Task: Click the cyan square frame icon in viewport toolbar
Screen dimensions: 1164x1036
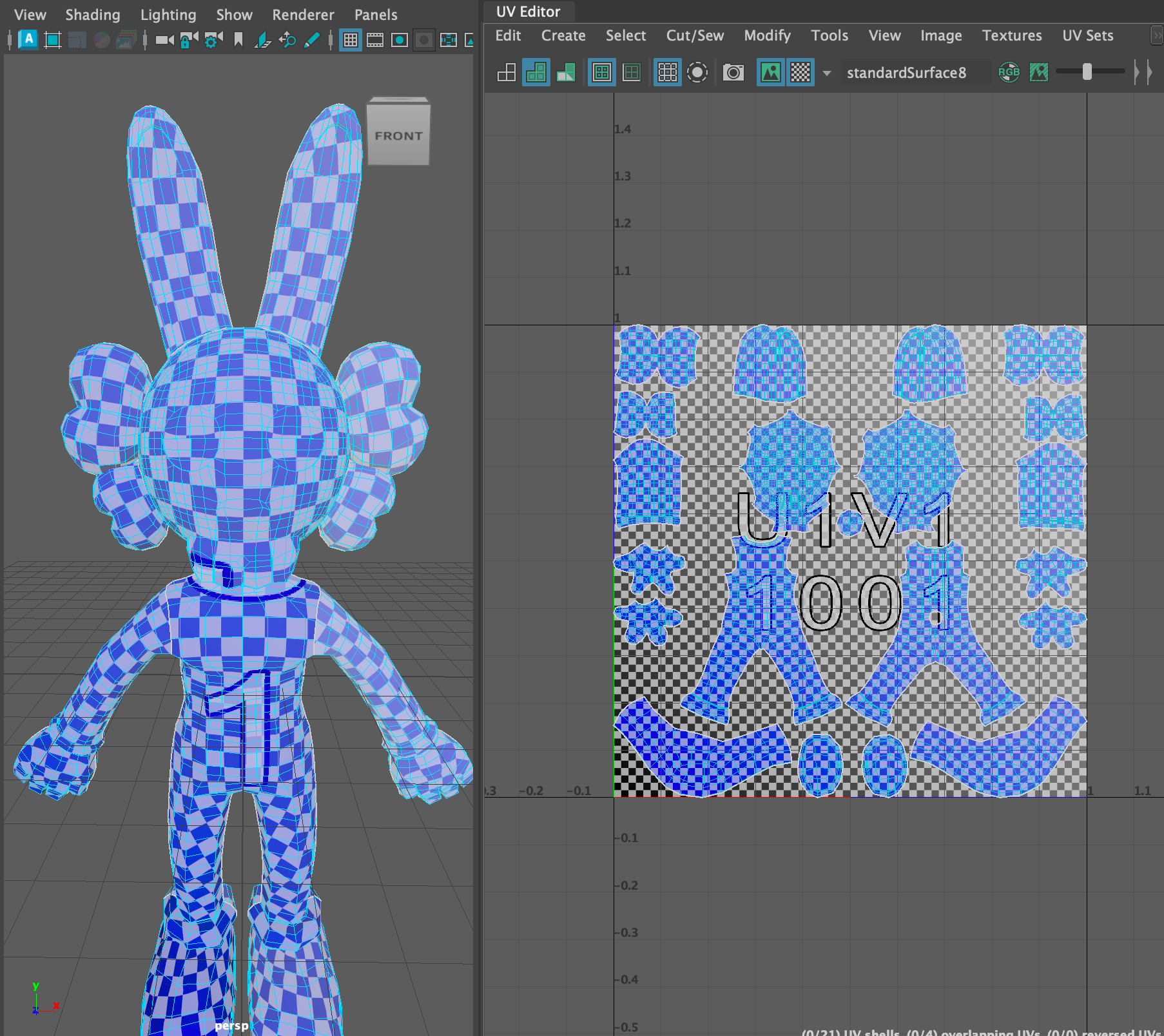Action: 53,40
